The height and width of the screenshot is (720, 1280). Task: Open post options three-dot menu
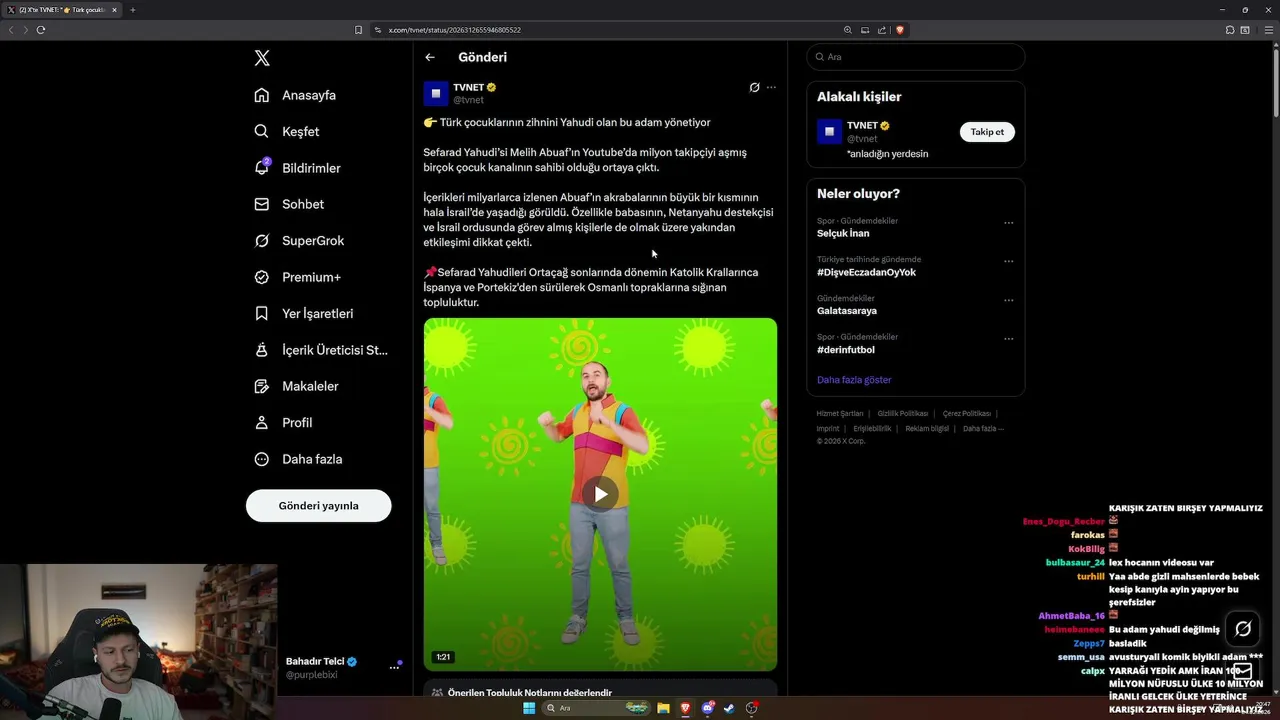point(771,87)
